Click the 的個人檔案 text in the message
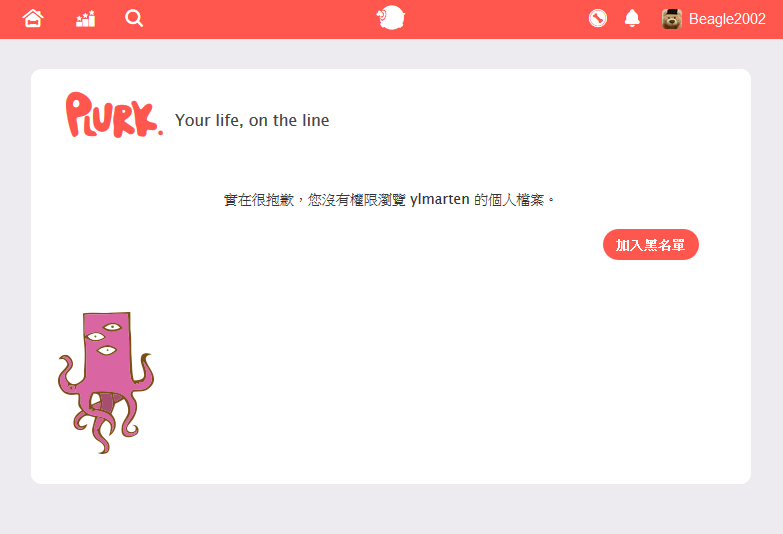 coord(509,200)
